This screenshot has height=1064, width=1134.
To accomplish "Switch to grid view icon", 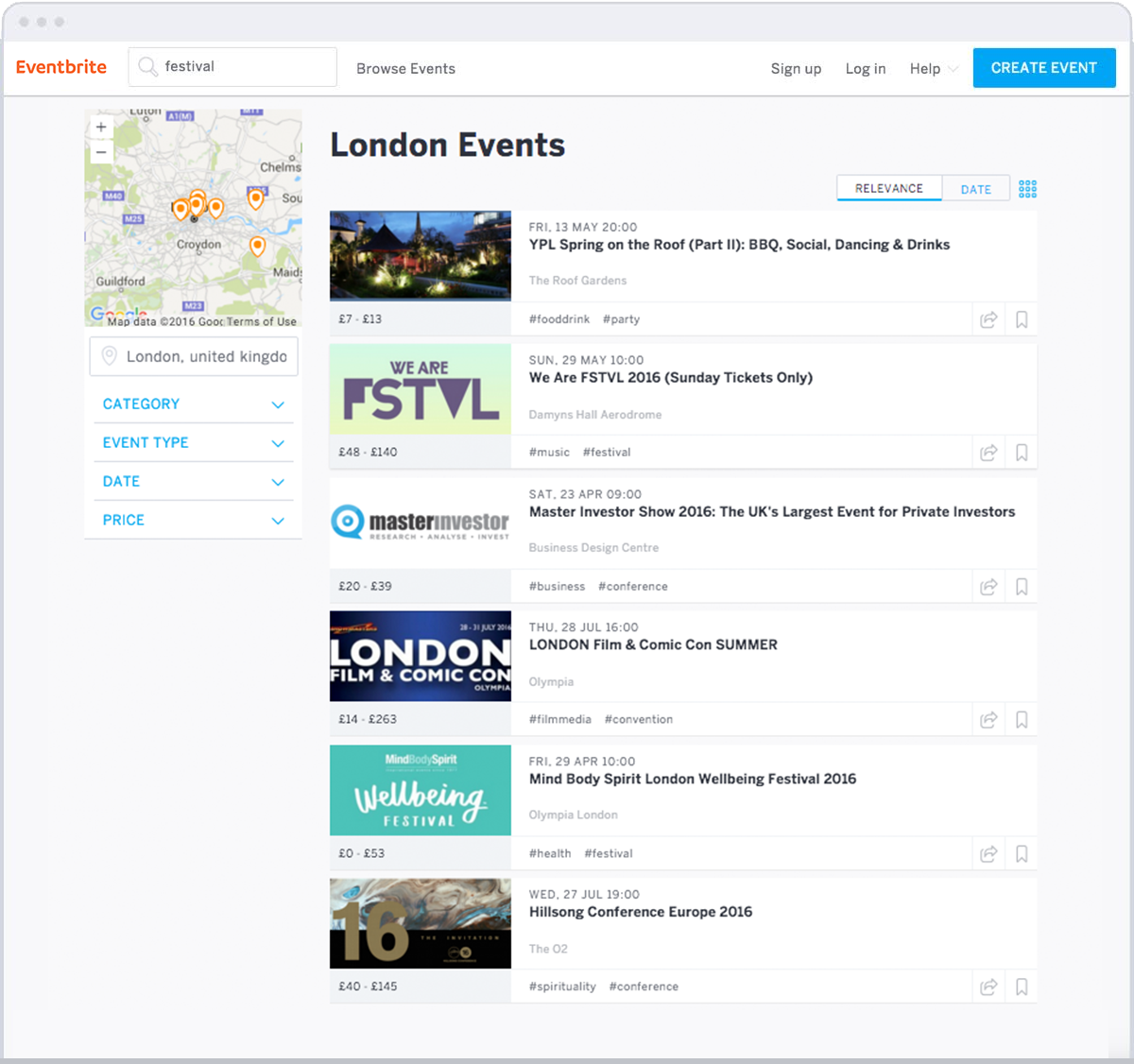I will coord(1027,189).
